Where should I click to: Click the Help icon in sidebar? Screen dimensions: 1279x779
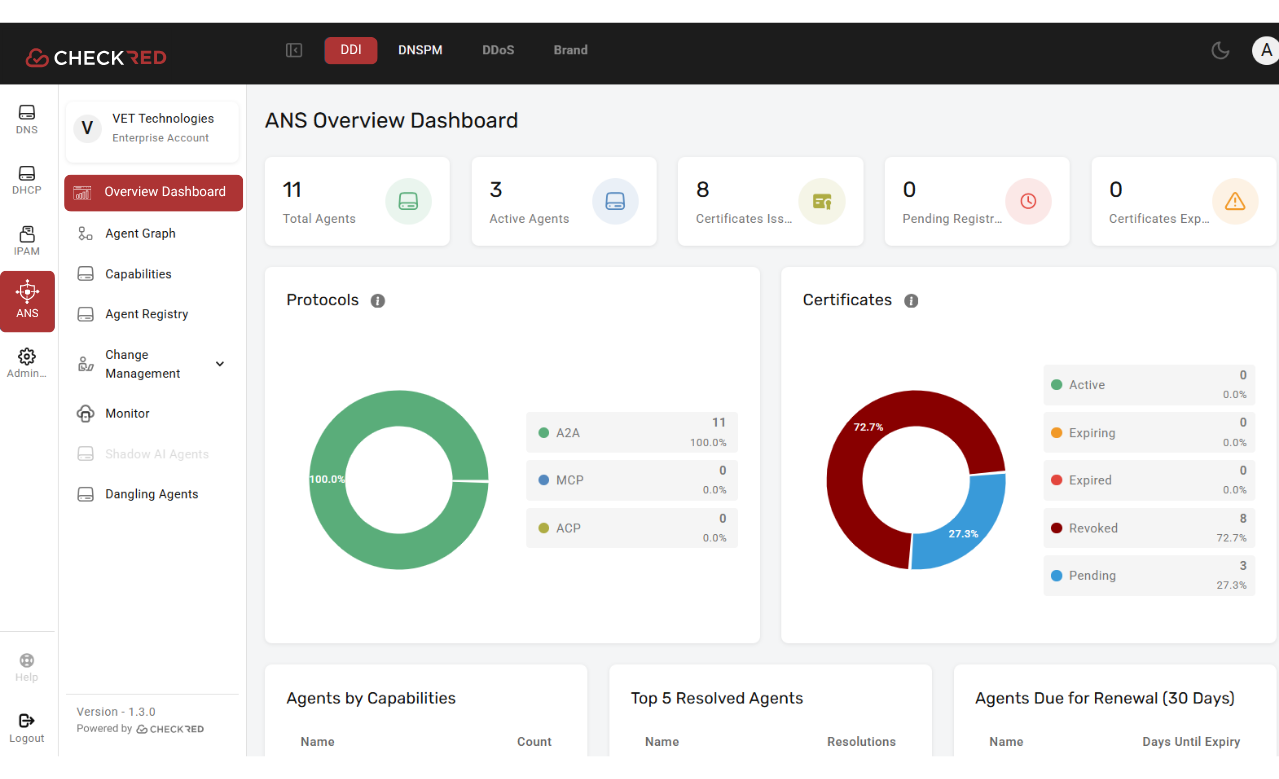[x=27, y=667]
